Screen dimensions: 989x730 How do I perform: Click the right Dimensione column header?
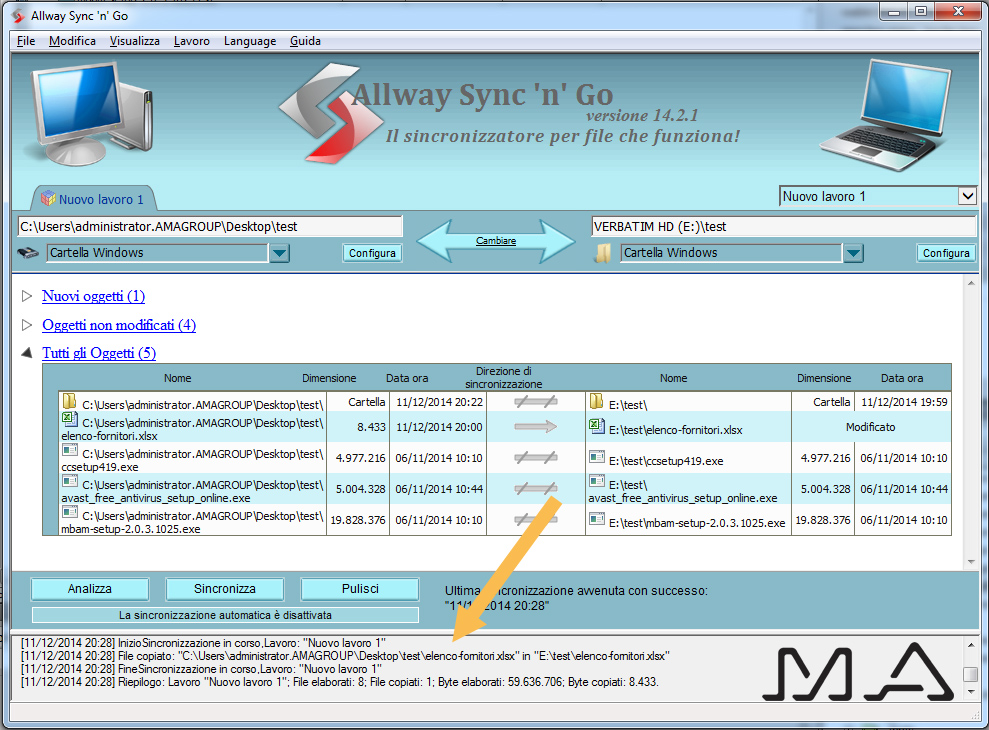tap(824, 378)
